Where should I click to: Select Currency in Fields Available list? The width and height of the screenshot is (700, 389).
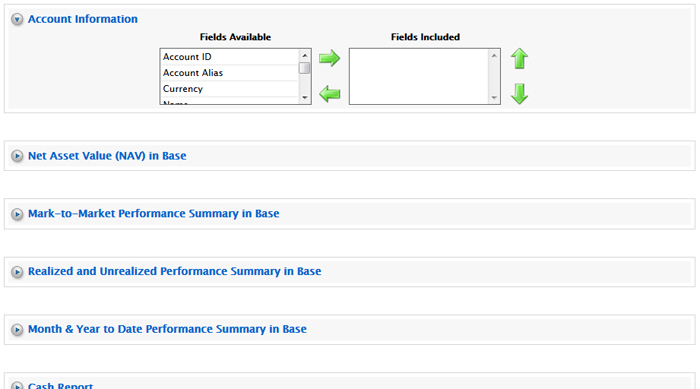(x=229, y=89)
